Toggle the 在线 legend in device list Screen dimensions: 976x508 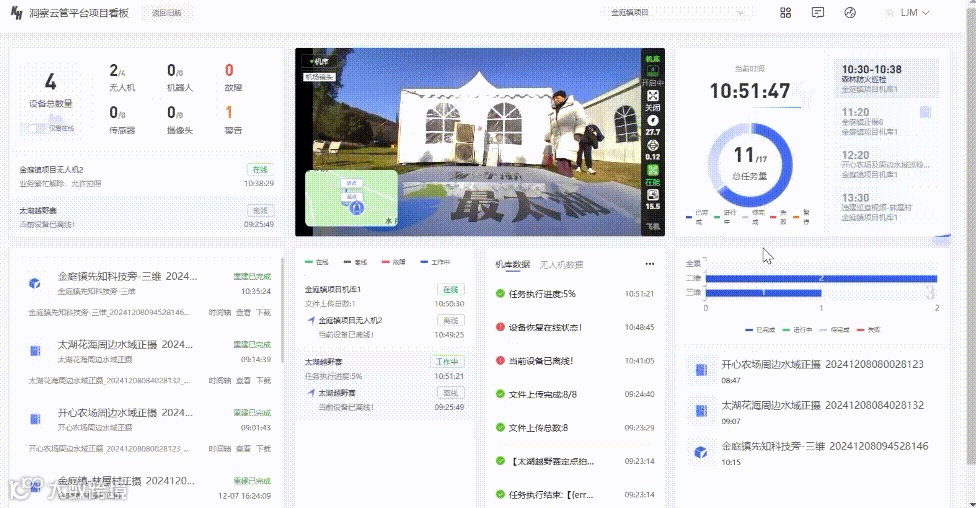coord(317,262)
